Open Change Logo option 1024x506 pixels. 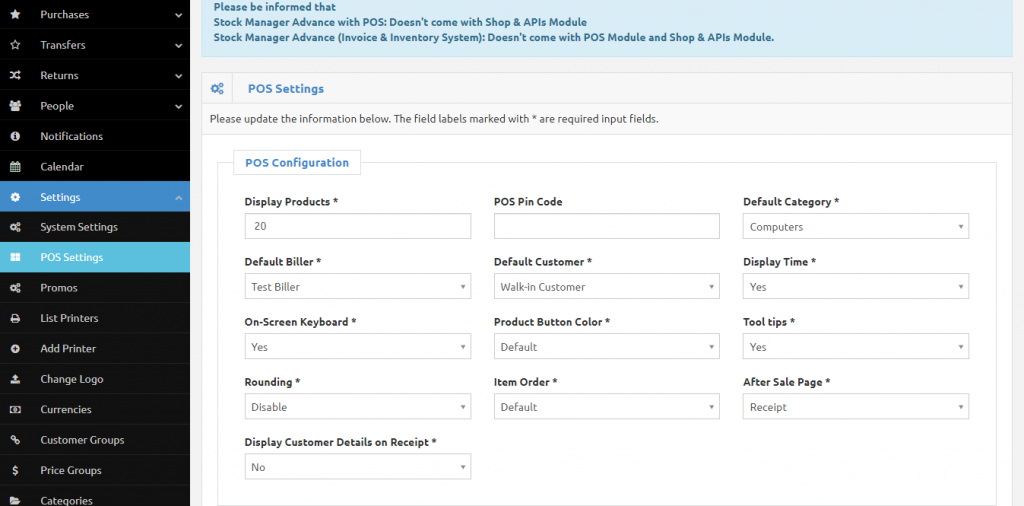(x=95, y=379)
